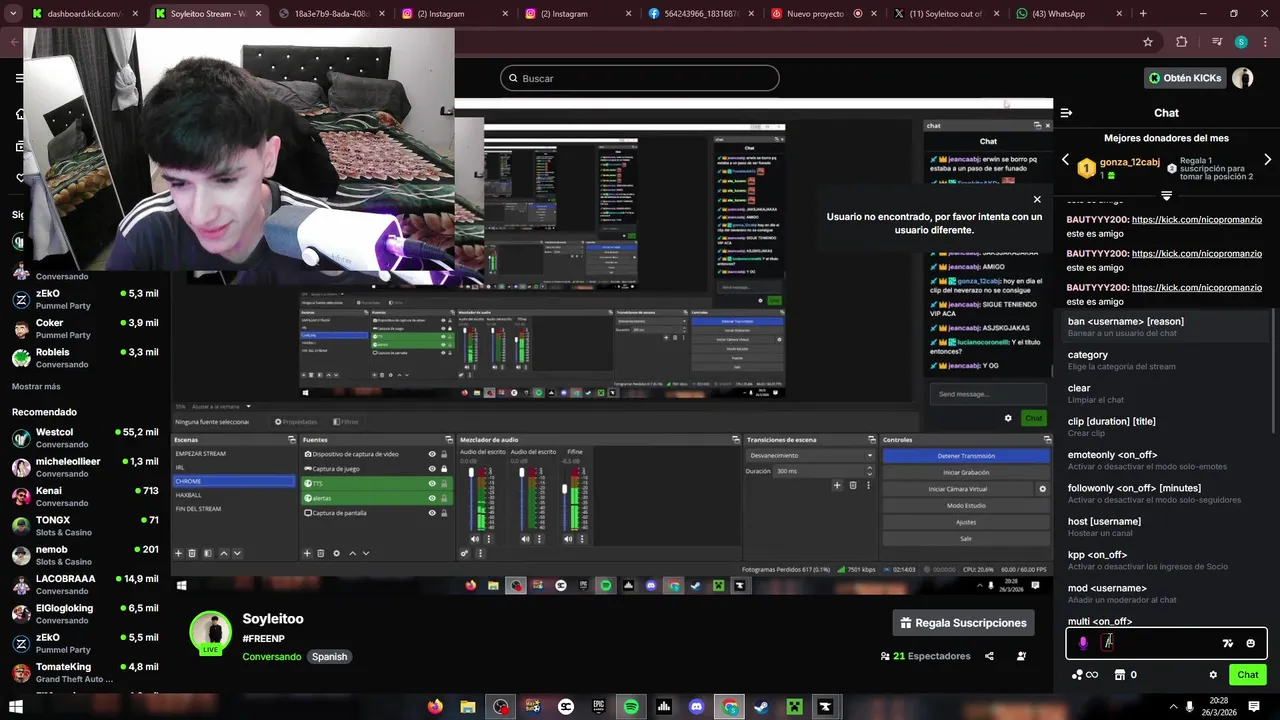Screen dimensions: 1280x720
Task: Open the shop icon showing 0
Action: click(x=1125, y=675)
